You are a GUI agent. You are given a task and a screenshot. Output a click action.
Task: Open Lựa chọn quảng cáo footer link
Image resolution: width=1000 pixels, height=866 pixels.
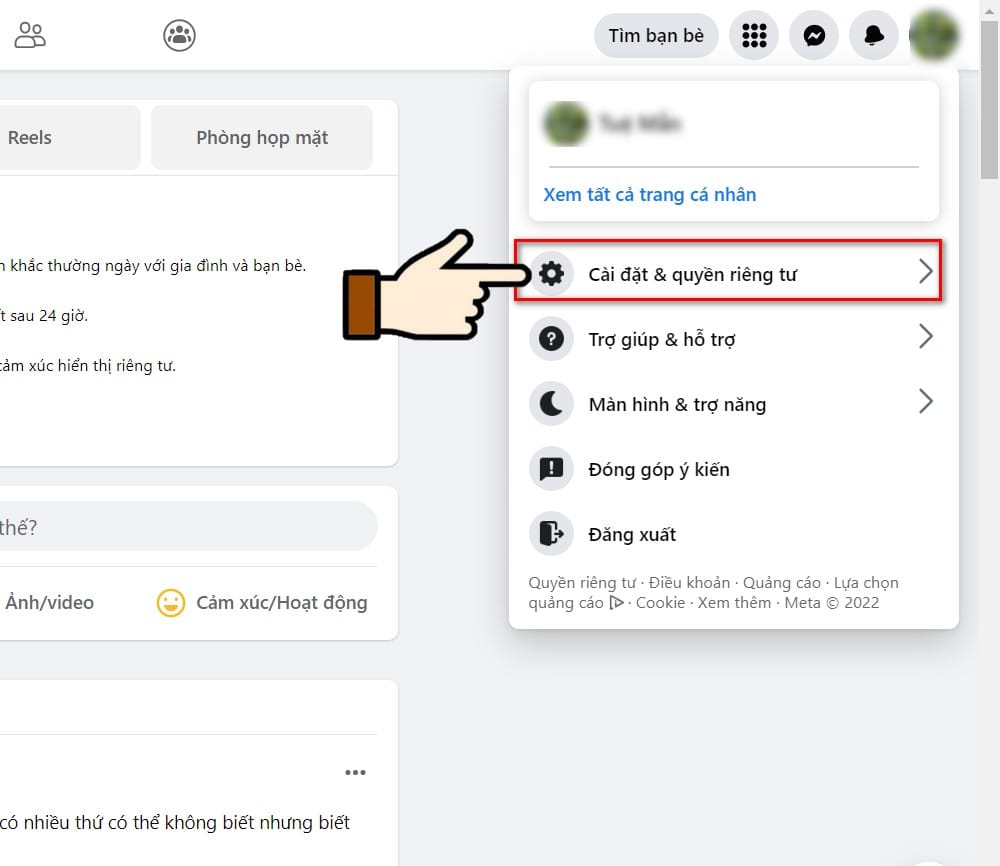866,583
